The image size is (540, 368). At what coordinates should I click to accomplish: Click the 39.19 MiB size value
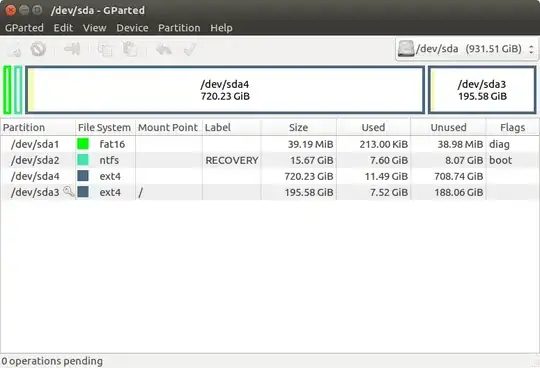pyautogui.click(x=310, y=144)
